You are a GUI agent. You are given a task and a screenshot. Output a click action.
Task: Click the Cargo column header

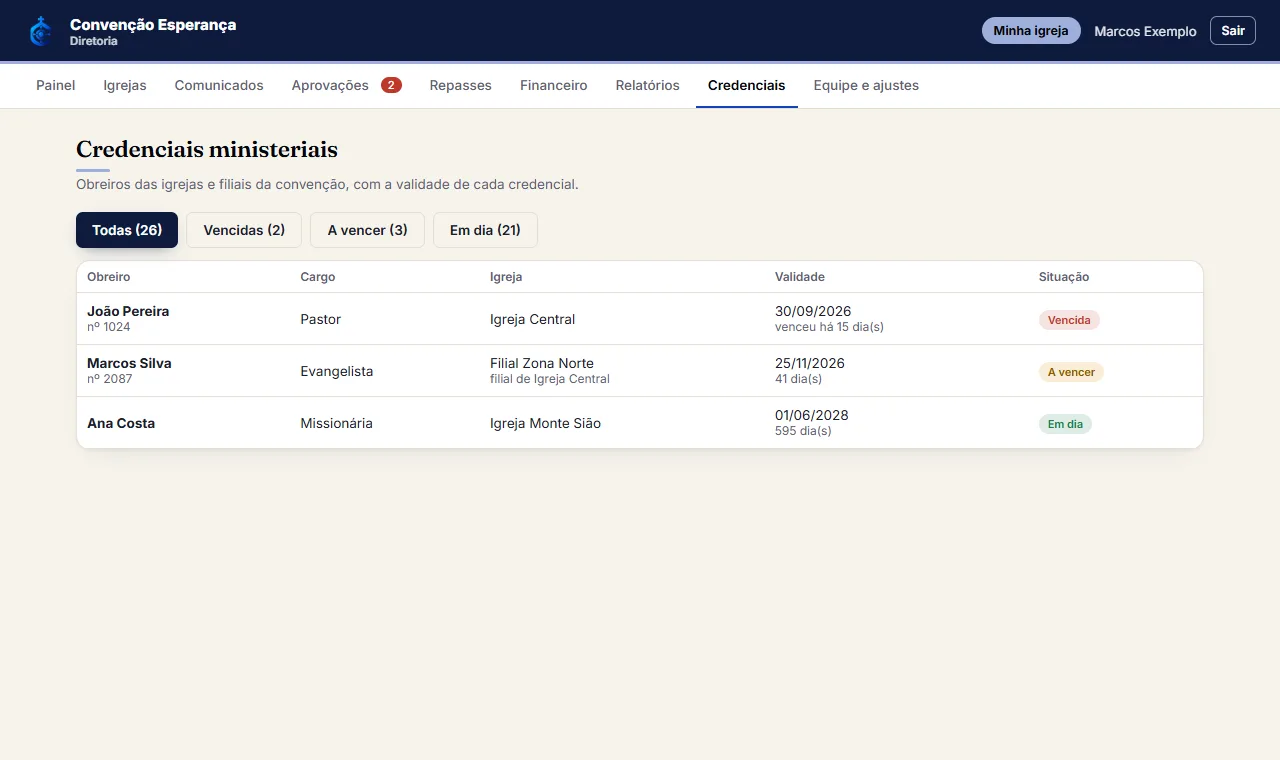click(318, 277)
